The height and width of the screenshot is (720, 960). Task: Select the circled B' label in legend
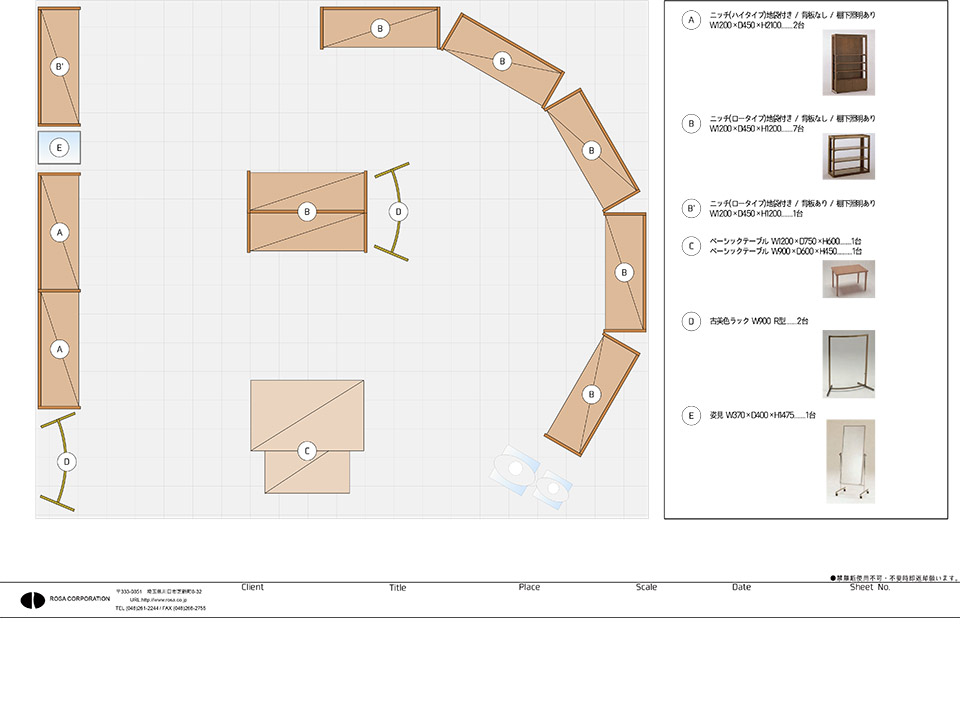coord(690,210)
